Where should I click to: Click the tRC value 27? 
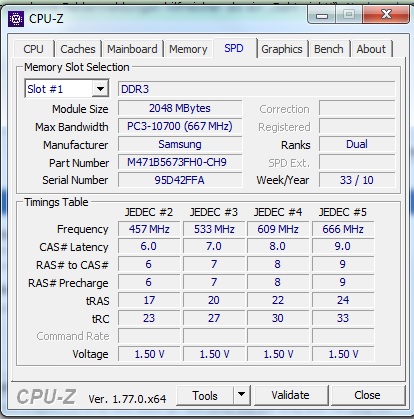[x=214, y=318]
